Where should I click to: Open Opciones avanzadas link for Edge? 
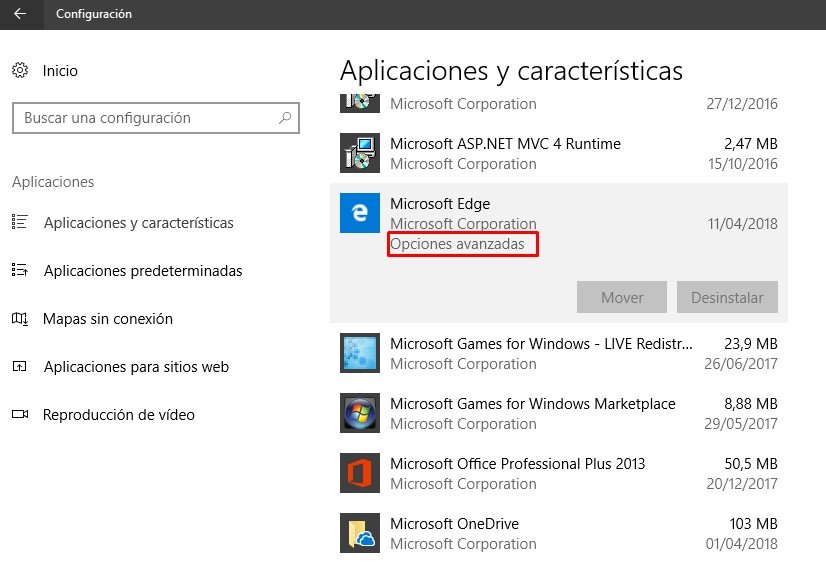457,244
